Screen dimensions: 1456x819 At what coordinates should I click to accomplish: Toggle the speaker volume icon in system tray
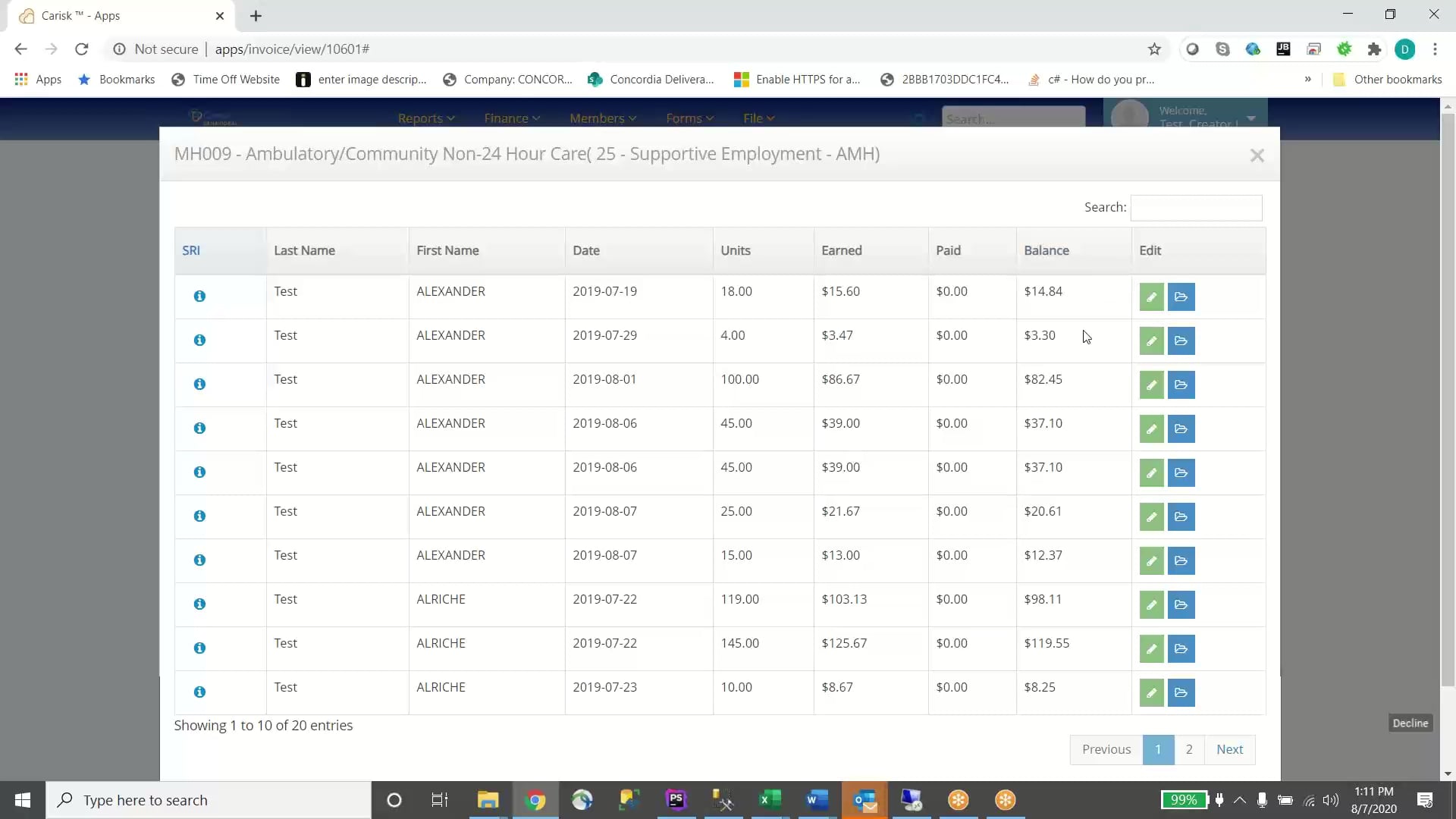1332,800
